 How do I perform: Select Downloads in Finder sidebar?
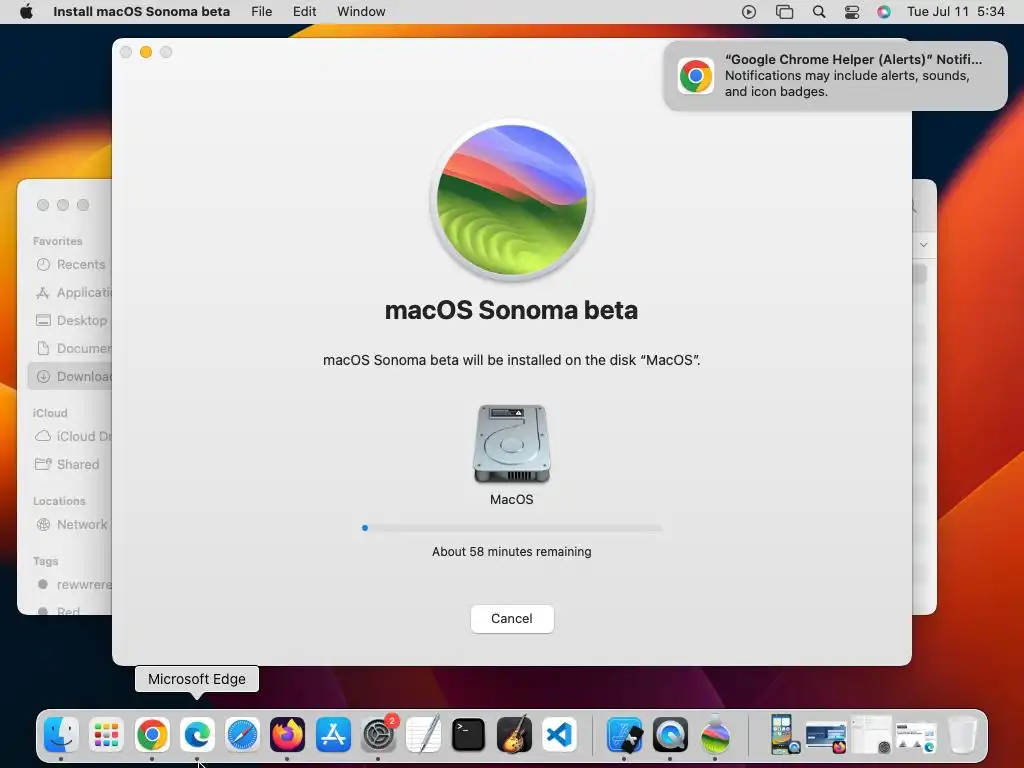click(71, 377)
